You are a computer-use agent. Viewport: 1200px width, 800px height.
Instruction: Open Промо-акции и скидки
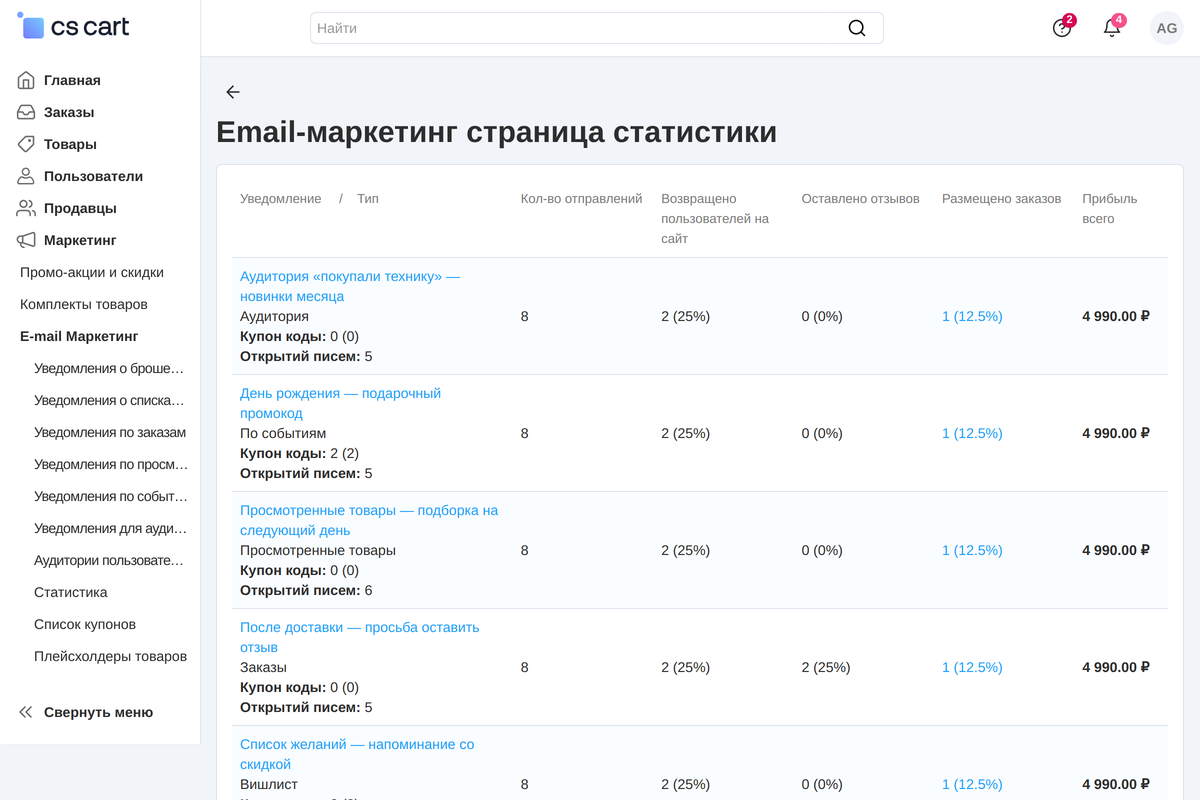tap(92, 272)
